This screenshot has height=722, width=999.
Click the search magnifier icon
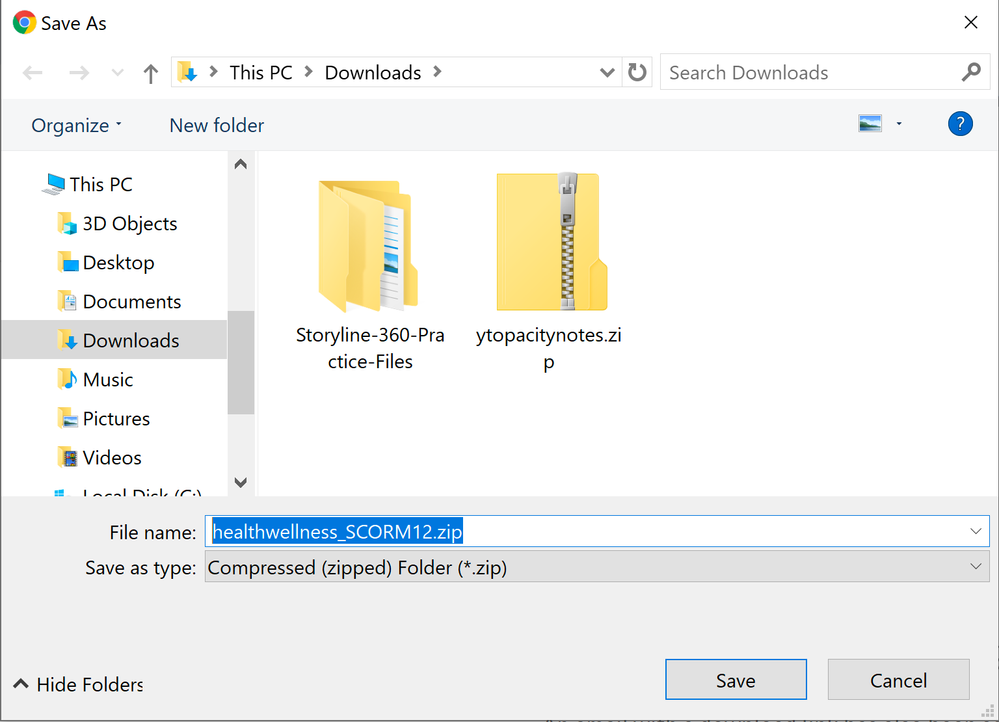970,73
